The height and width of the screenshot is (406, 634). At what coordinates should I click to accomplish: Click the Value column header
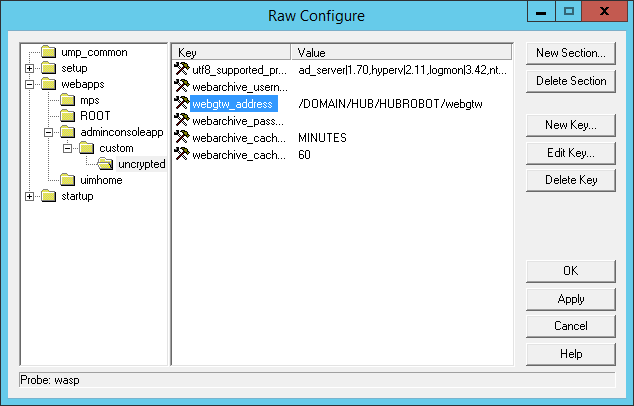[402, 52]
